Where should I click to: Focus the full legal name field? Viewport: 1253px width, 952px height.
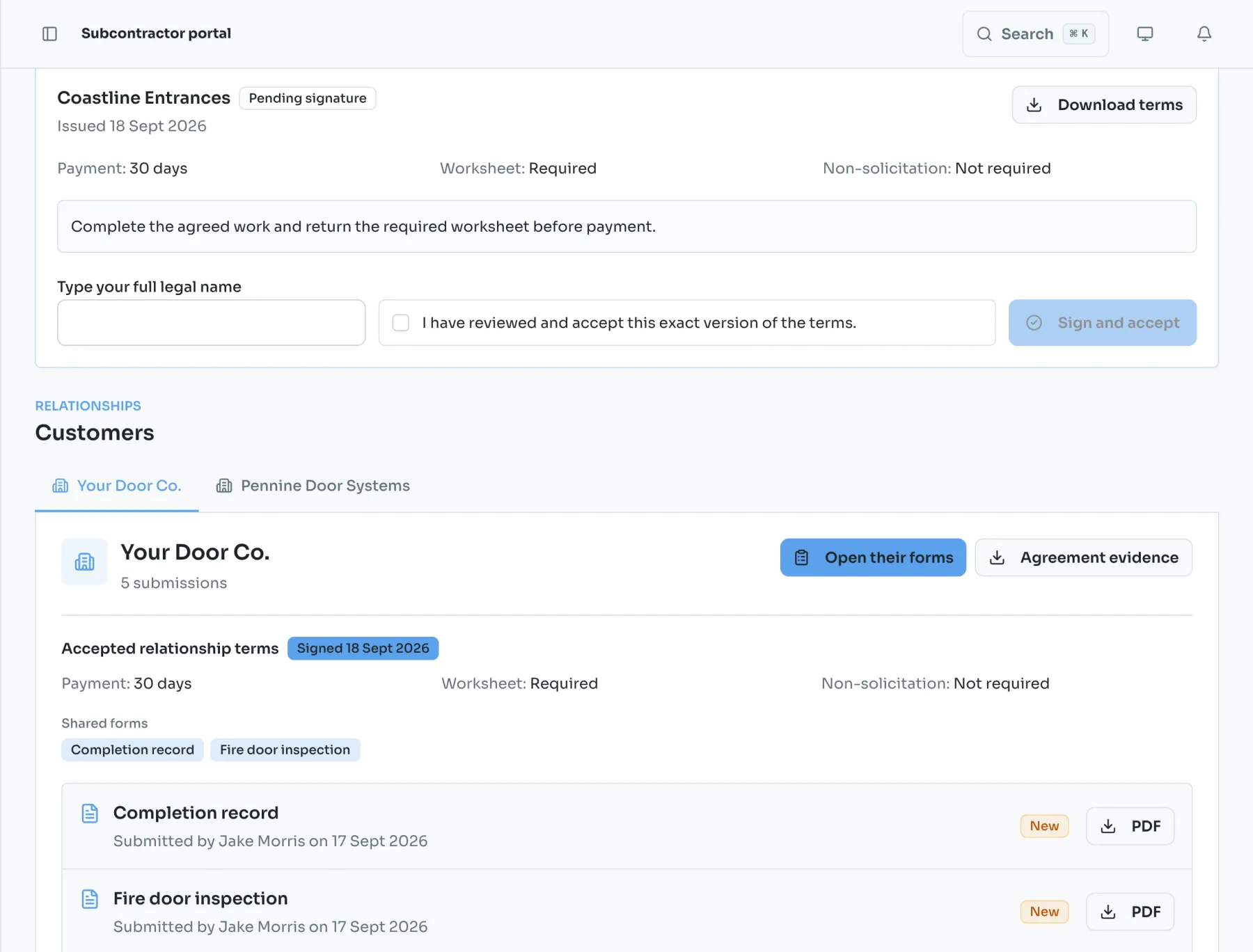click(x=211, y=322)
